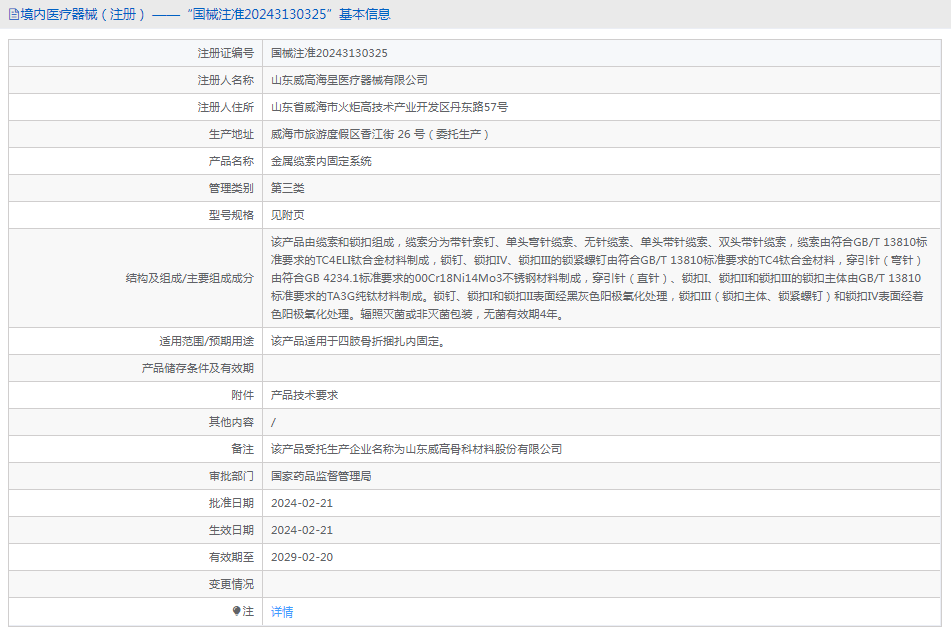This screenshot has width=951, height=632.
Task: Select the date in the 生效日期 row
Action: tap(302, 530)
